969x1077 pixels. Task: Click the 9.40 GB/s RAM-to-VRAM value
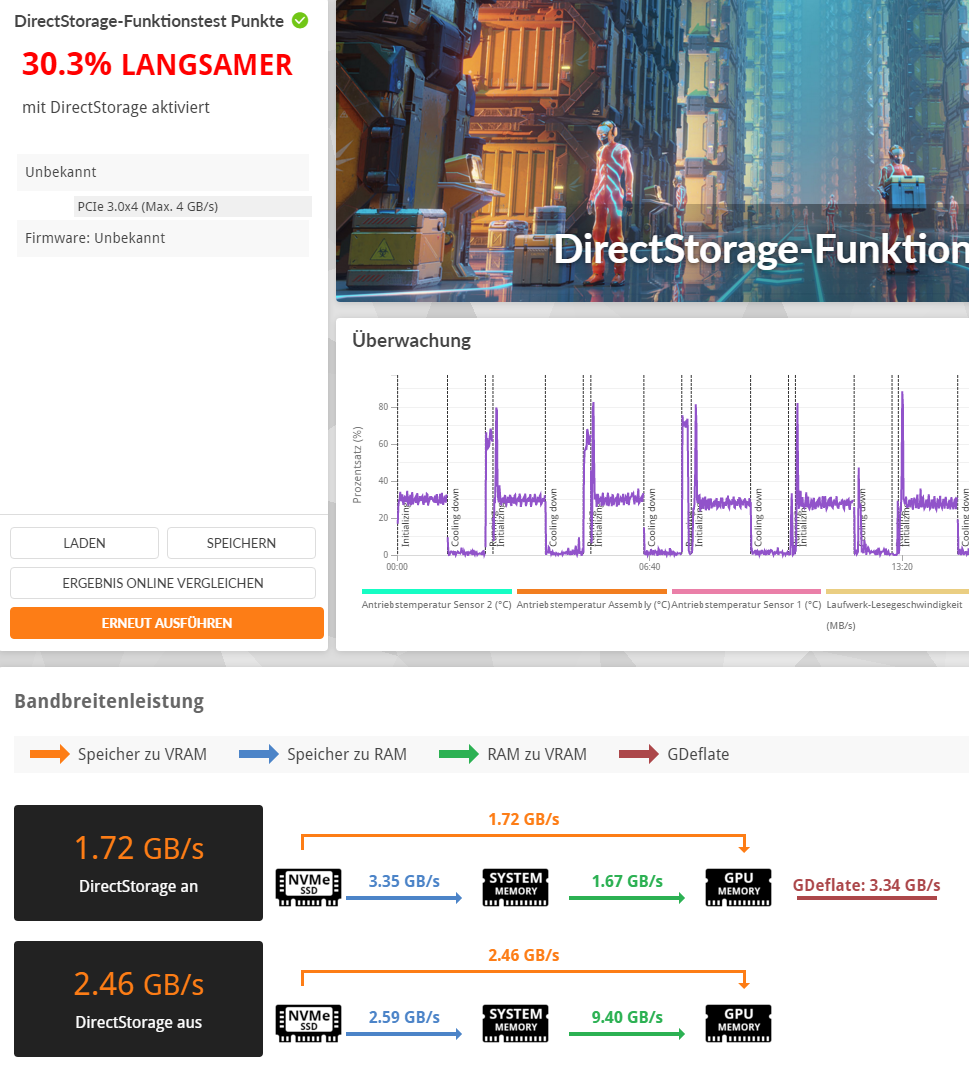[627, 1017]
